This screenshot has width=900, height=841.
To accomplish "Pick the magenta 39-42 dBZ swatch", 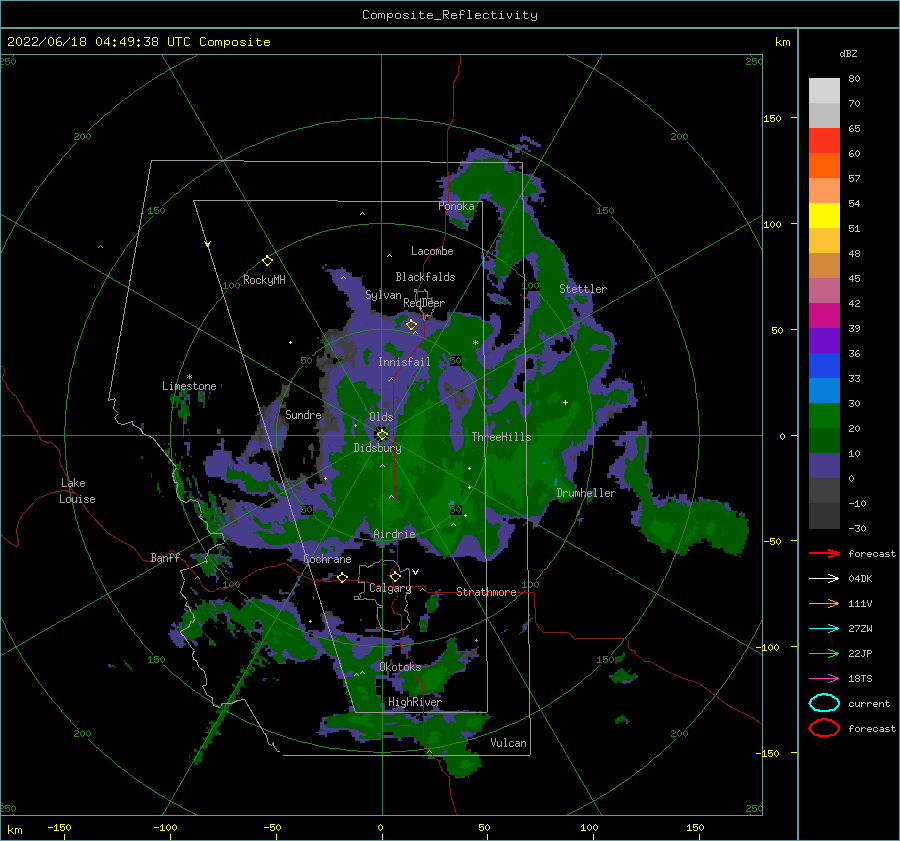I will point(824,316).
